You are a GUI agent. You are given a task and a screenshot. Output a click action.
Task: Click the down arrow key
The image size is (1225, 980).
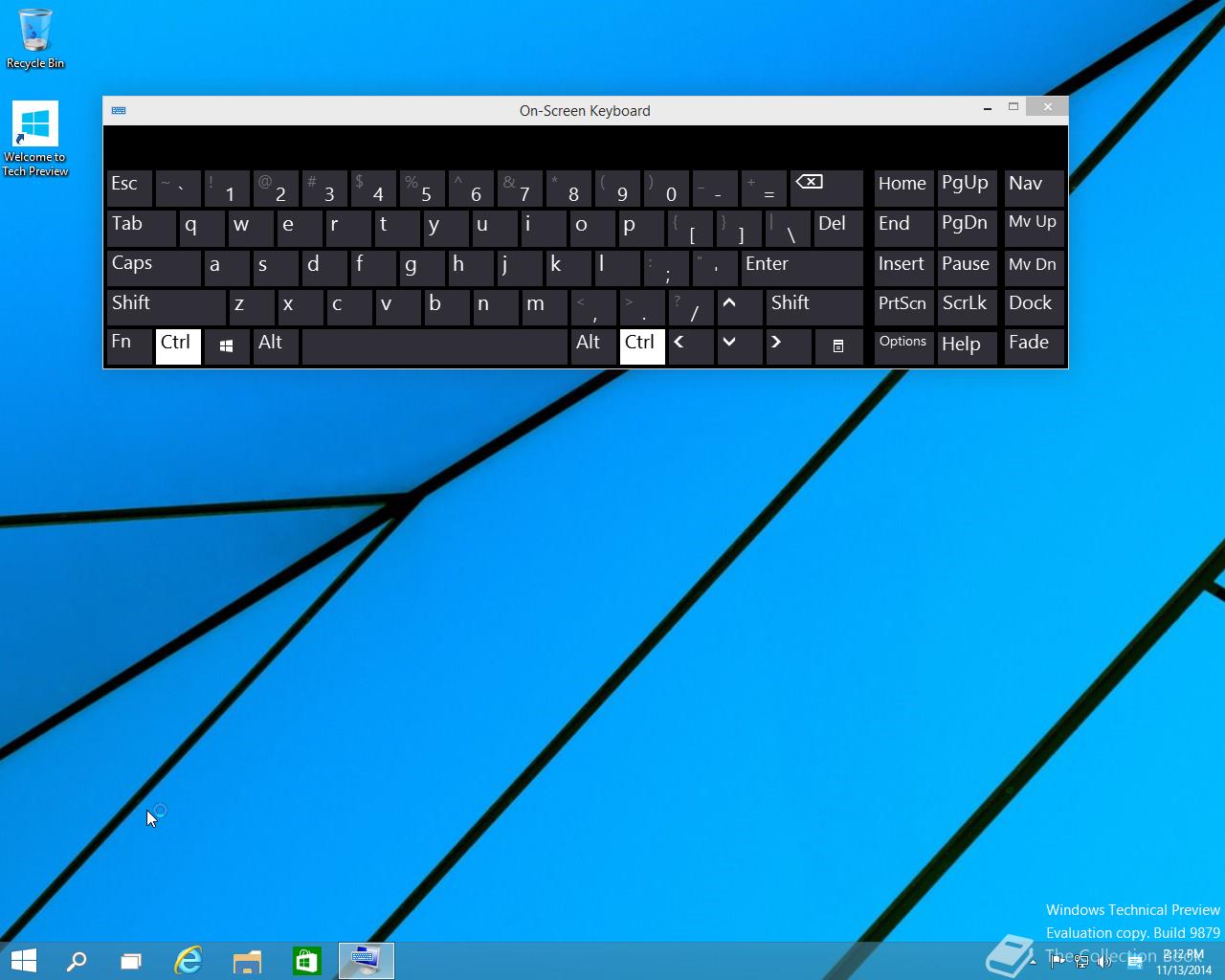coord(739,346)
